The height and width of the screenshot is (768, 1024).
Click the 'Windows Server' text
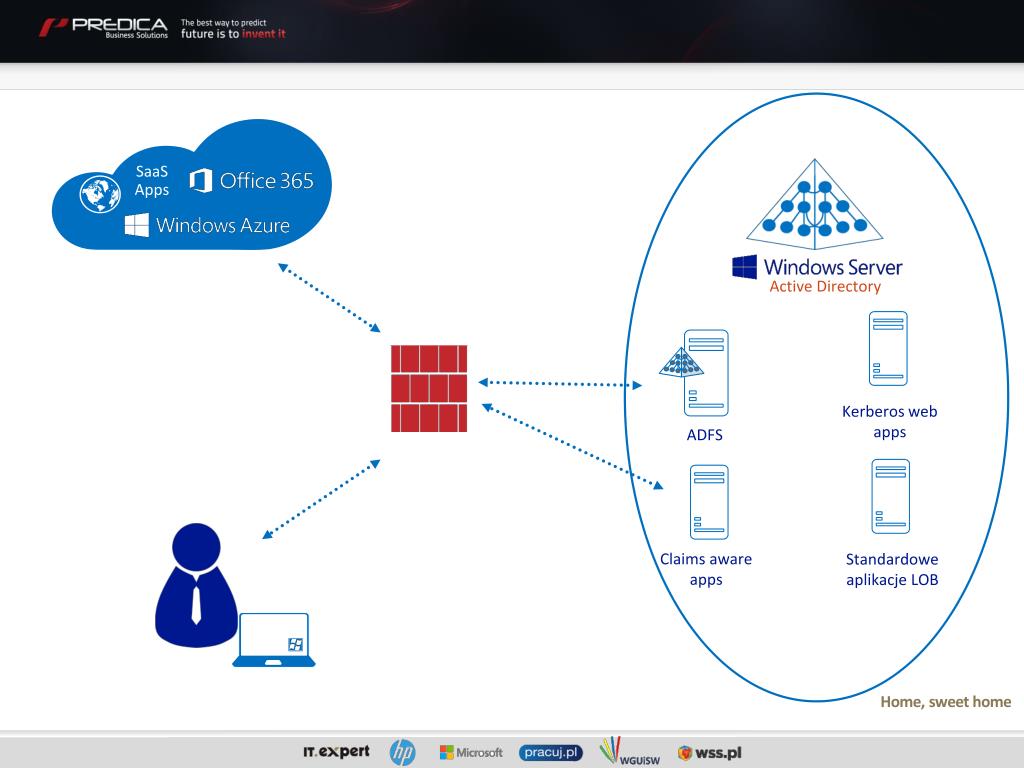click(833, 266)
